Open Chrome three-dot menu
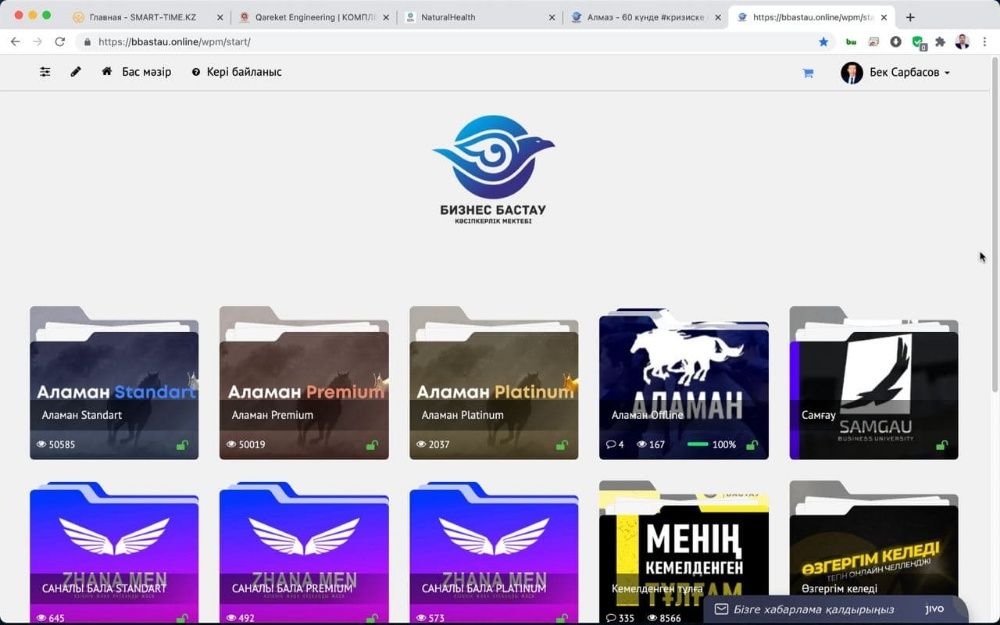 pyautogui.click(x=985, y=41)
